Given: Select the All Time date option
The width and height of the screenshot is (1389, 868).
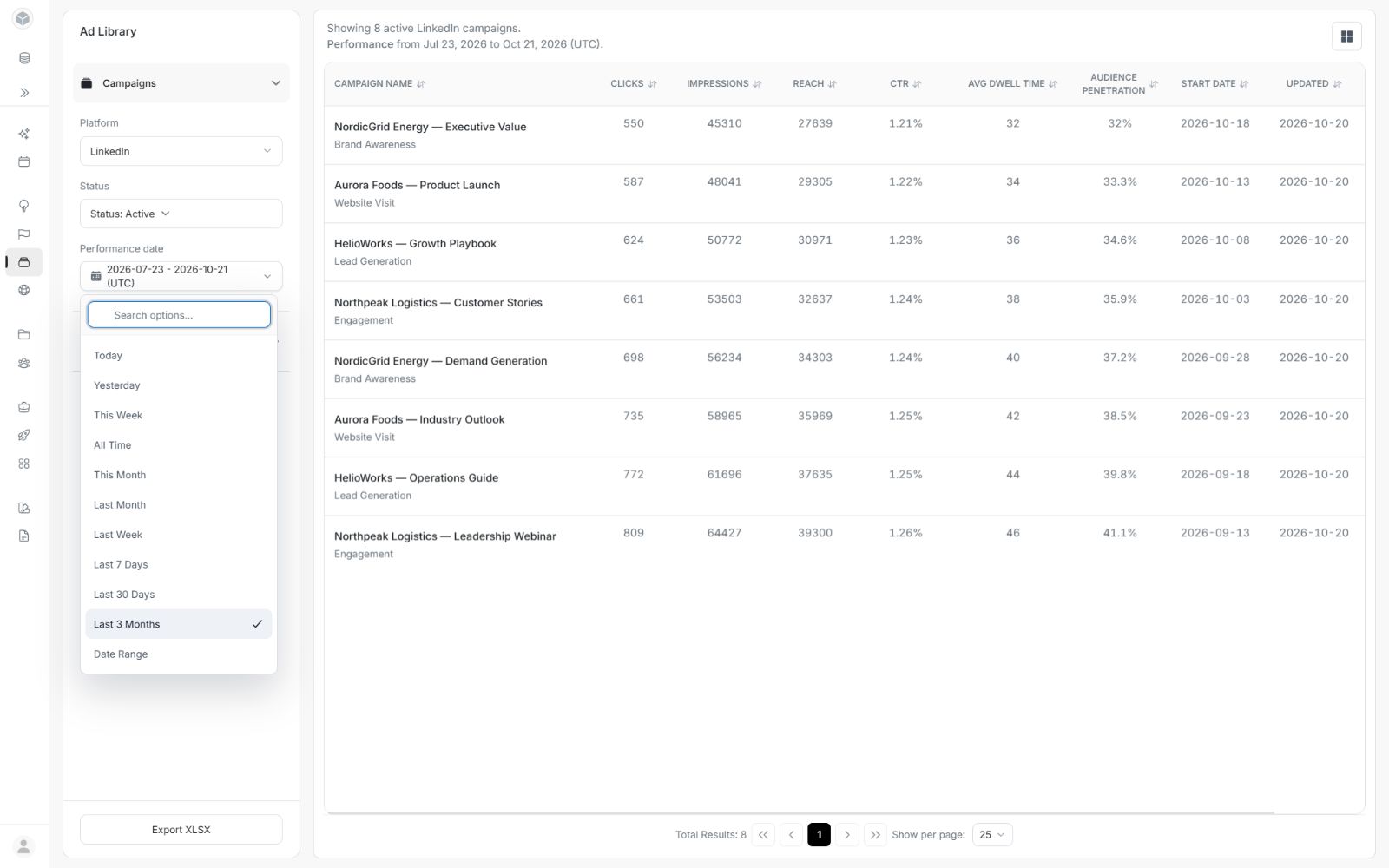Looking at the screenshot, I should point(179,445).
